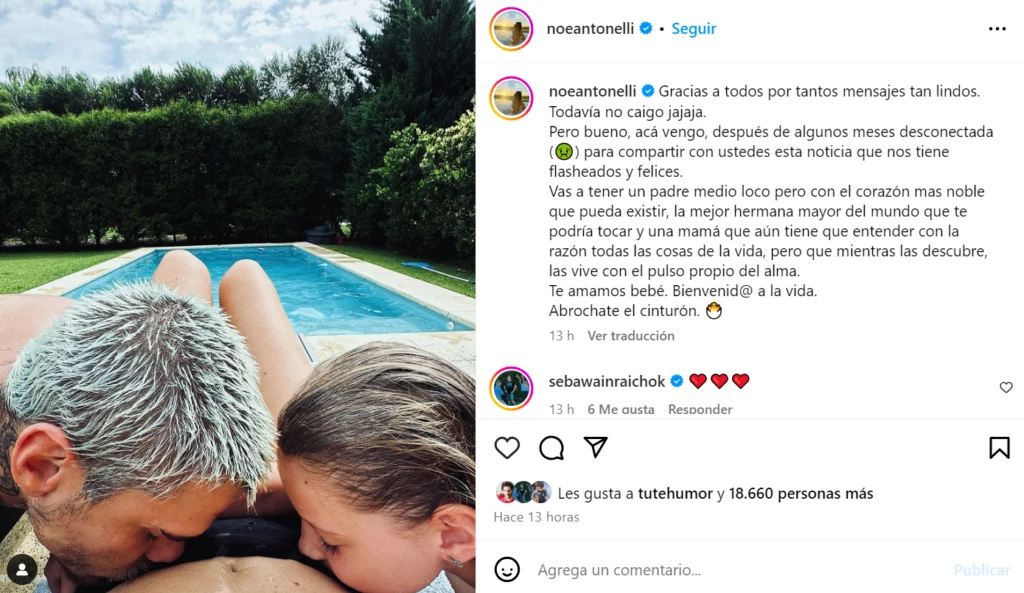Image resolution: width=1024 pixels, height=593 pixels.
Task: Open the emoji picker smiley icon
Action: click(507, 569)
